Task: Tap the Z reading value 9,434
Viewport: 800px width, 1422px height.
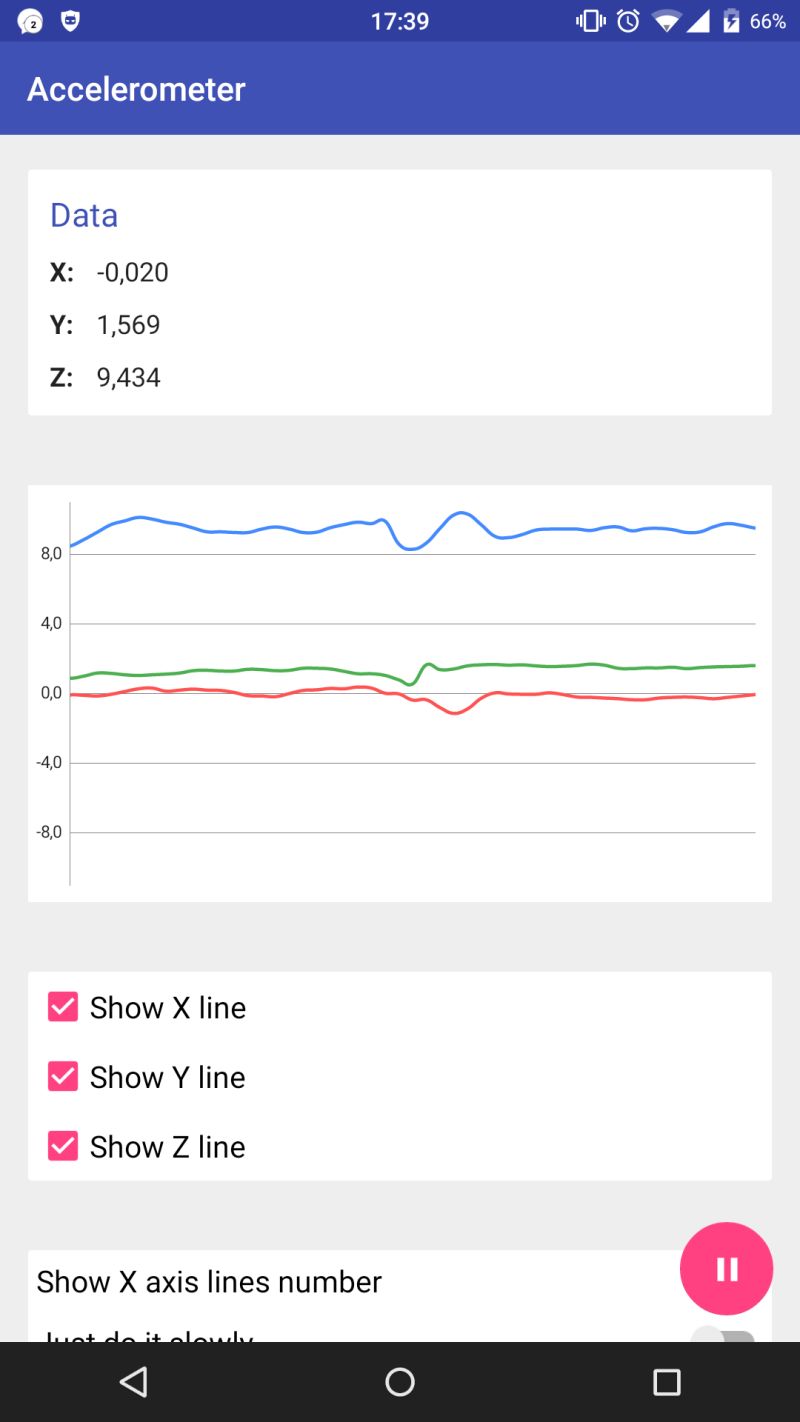Action: coord(128,377)
